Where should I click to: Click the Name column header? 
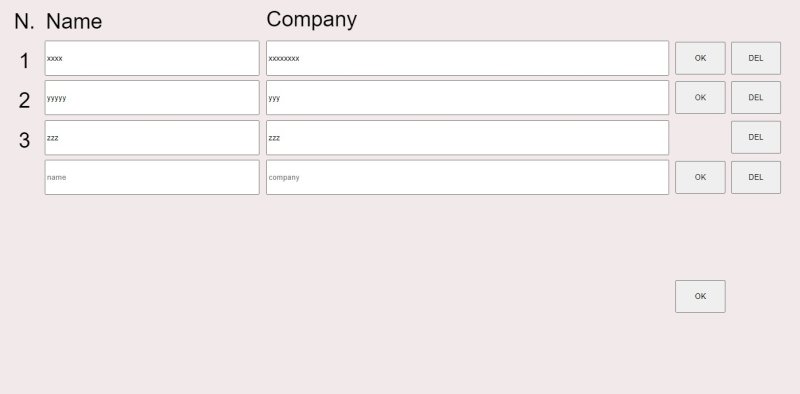click(74, 21)
